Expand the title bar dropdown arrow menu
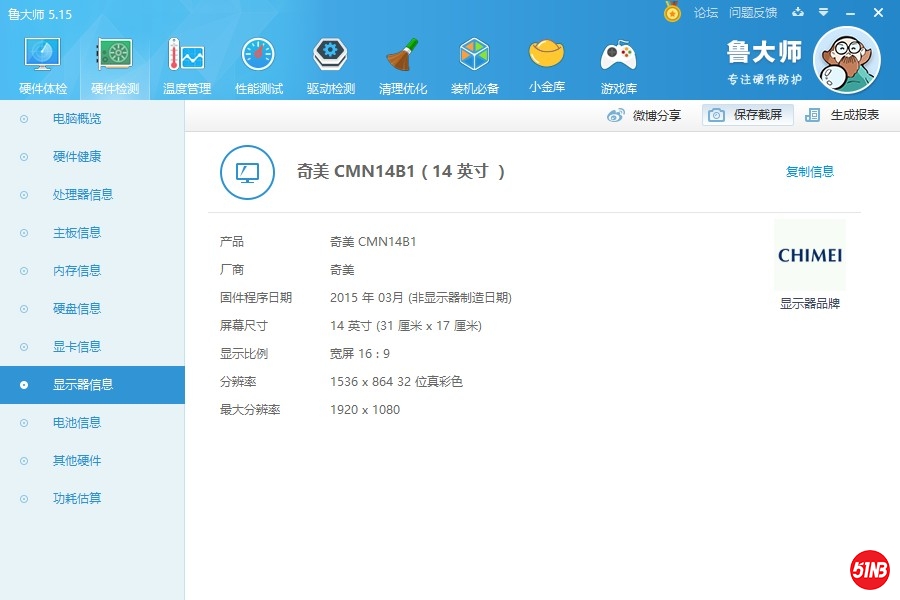 [x=823, y=13]
